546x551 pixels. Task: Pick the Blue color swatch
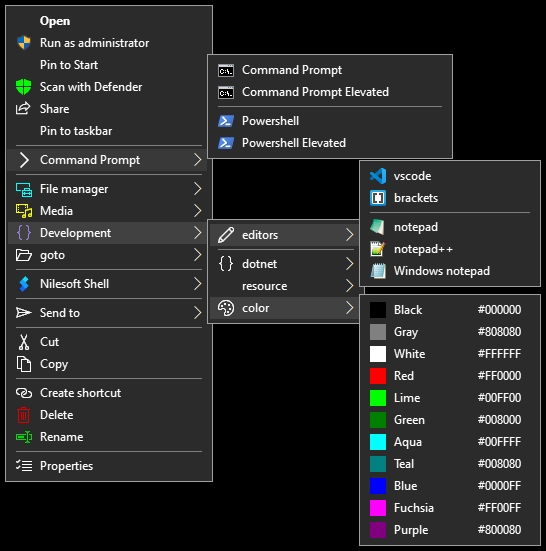tap(378, 486)
